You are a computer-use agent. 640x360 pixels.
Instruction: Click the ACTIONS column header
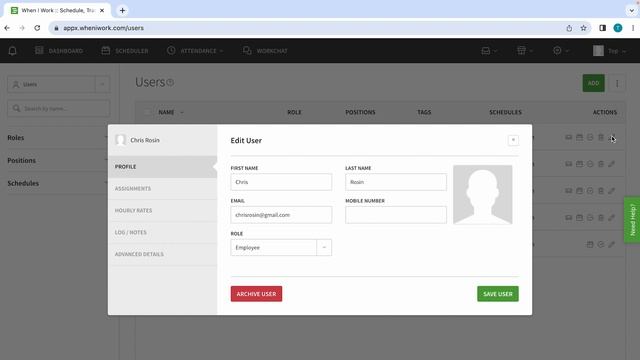[604, 112]
